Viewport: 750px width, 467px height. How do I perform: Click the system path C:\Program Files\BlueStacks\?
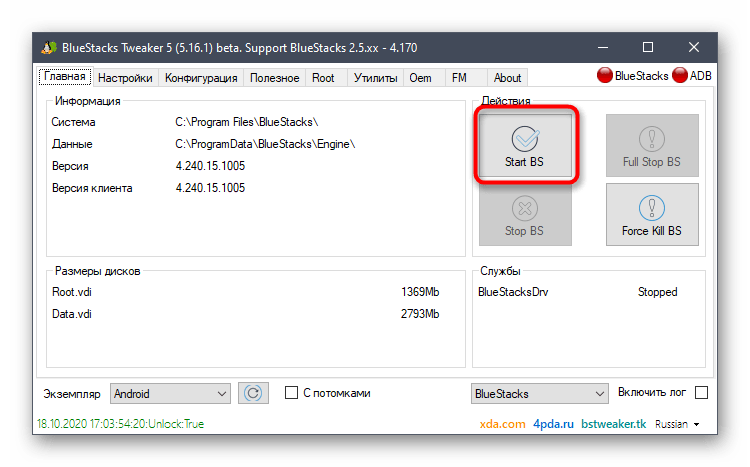click(247, 122)
